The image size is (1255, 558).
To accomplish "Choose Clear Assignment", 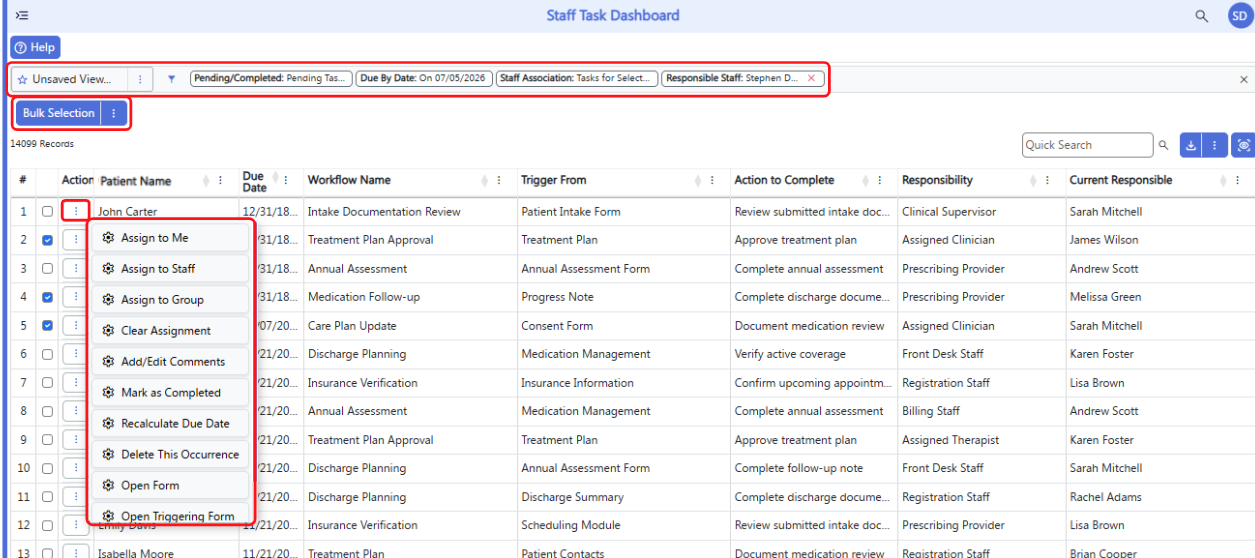I will pyautogui.click(x=171, y=331).
